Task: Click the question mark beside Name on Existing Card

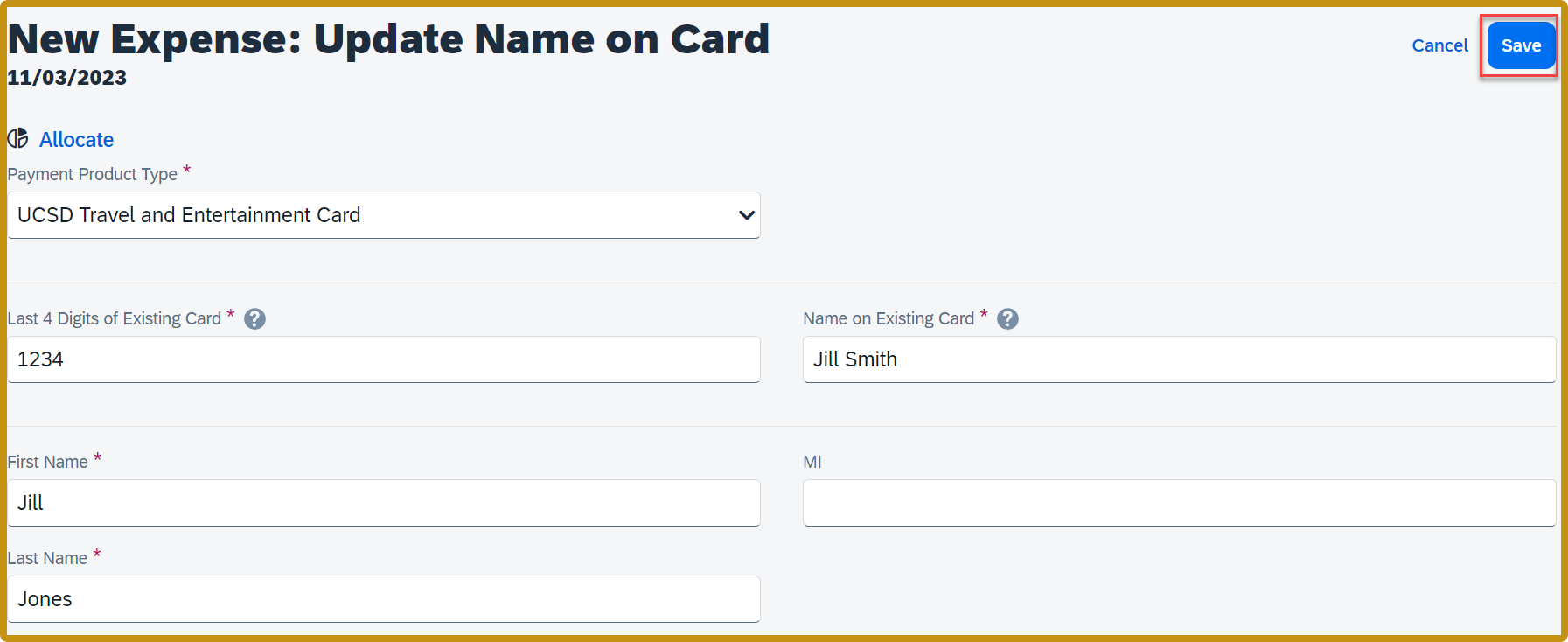Action: click(1007, 318)
